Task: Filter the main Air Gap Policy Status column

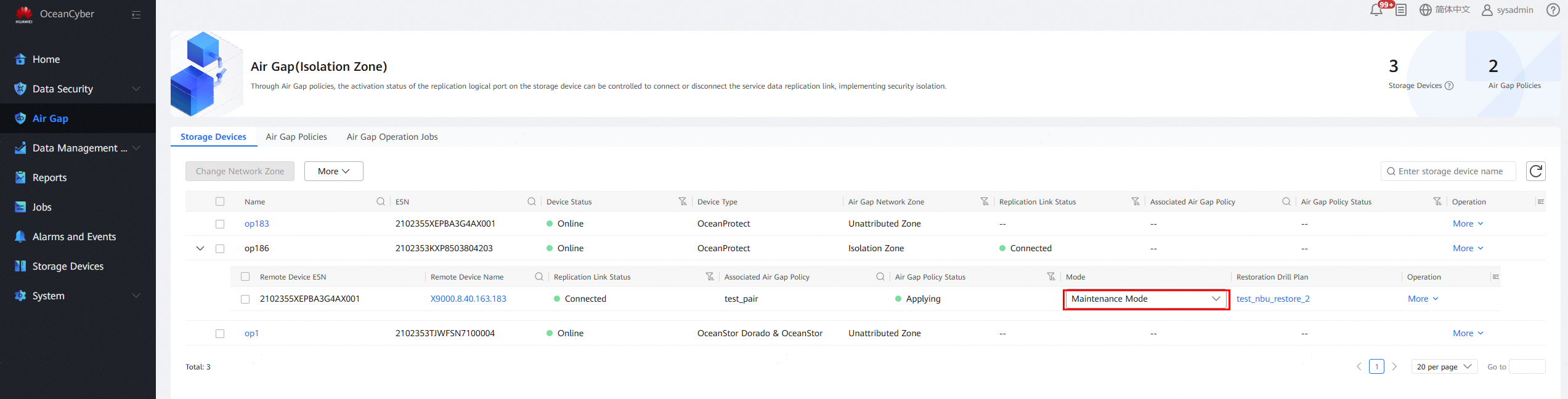Action: (1437, 201)
